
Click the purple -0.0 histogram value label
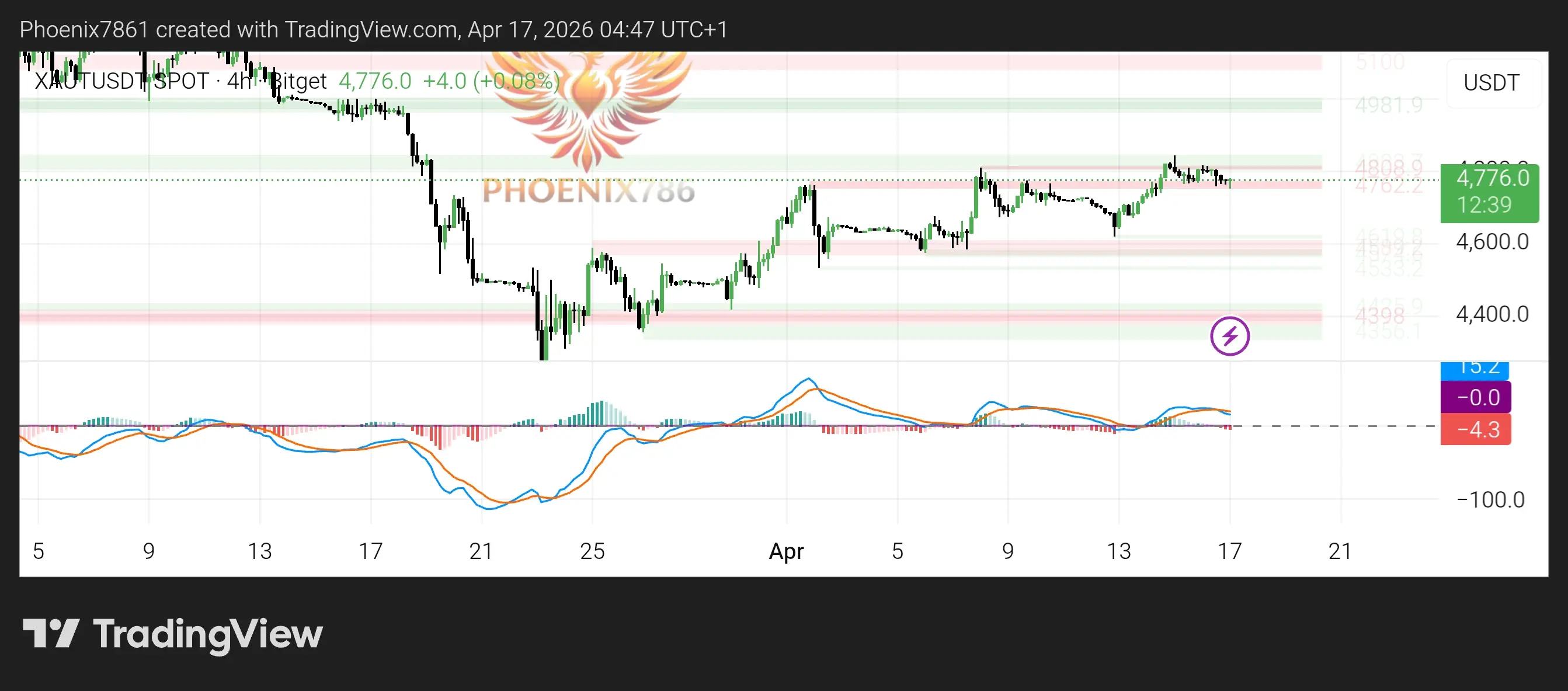point(1475,397)
